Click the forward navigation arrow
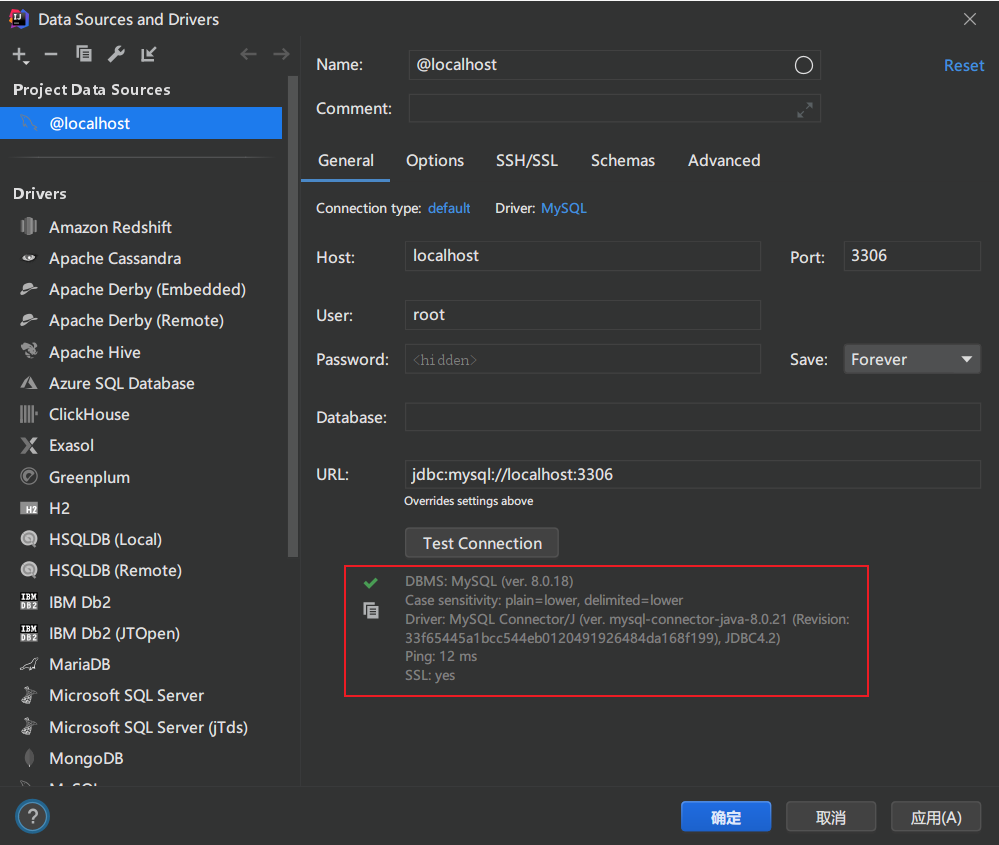Viewport: 999px width, 845px height. tap(278, 54)
